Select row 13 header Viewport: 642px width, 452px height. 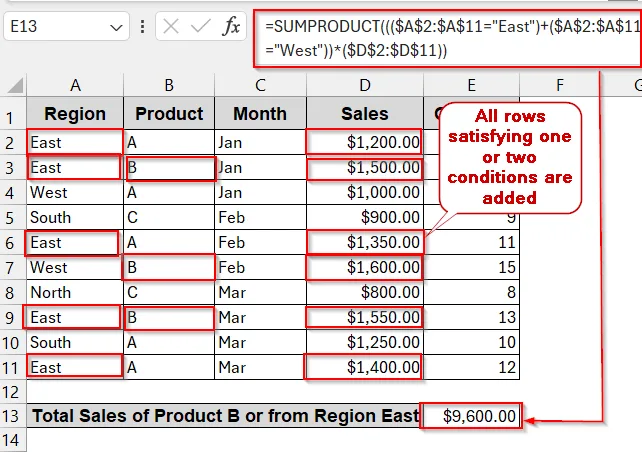point(13,416)
